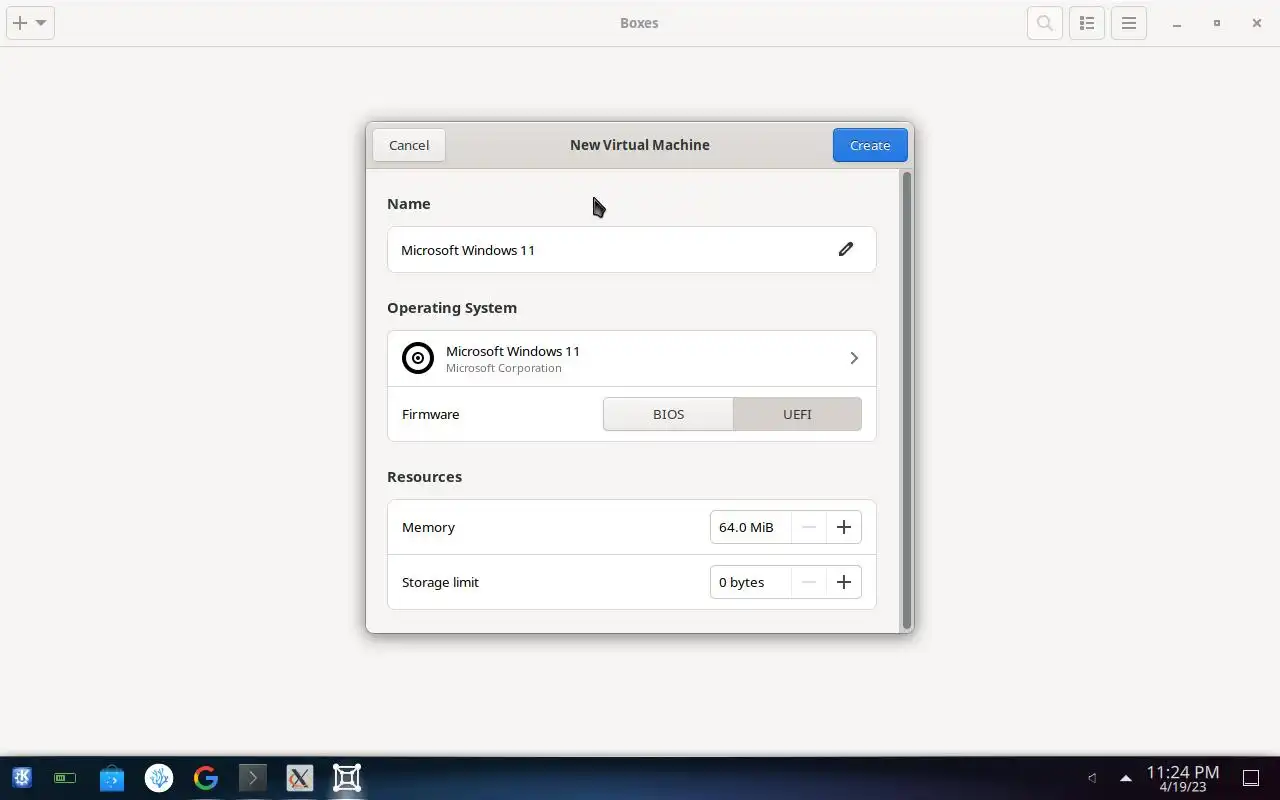Viewport: 1280px width, 800px height.
Task: Decrease Memory with the minus button
Action: pos(809,527)
